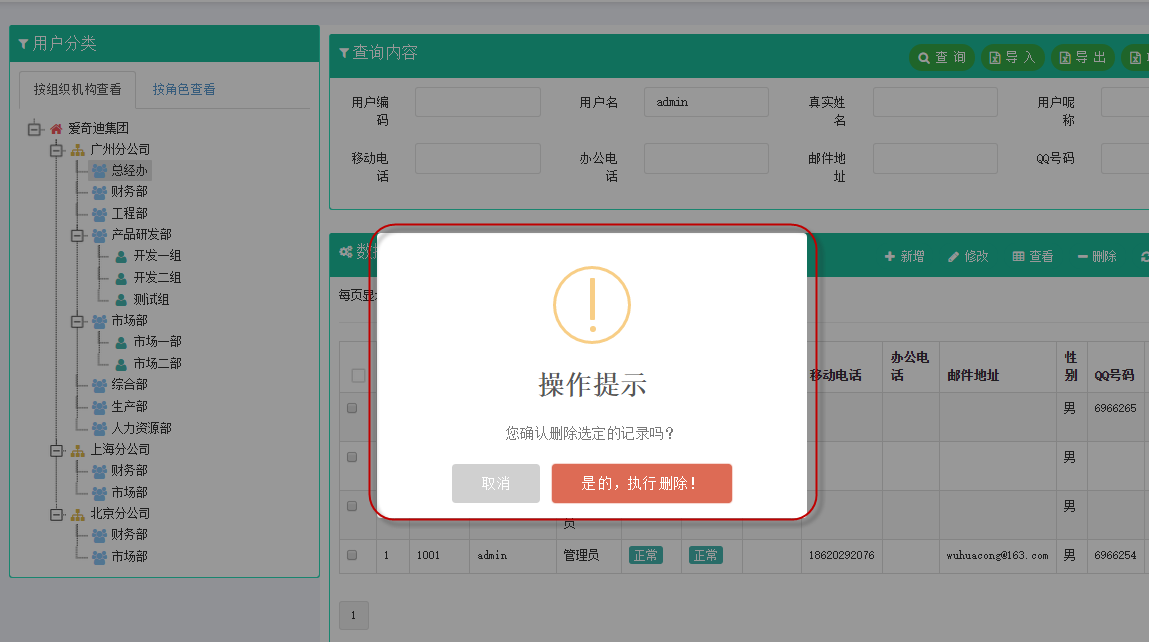Viewport: 1149px width, 642px height.
Task: Click the 用户名 input field containing admin
Action: tap(706, 102)
